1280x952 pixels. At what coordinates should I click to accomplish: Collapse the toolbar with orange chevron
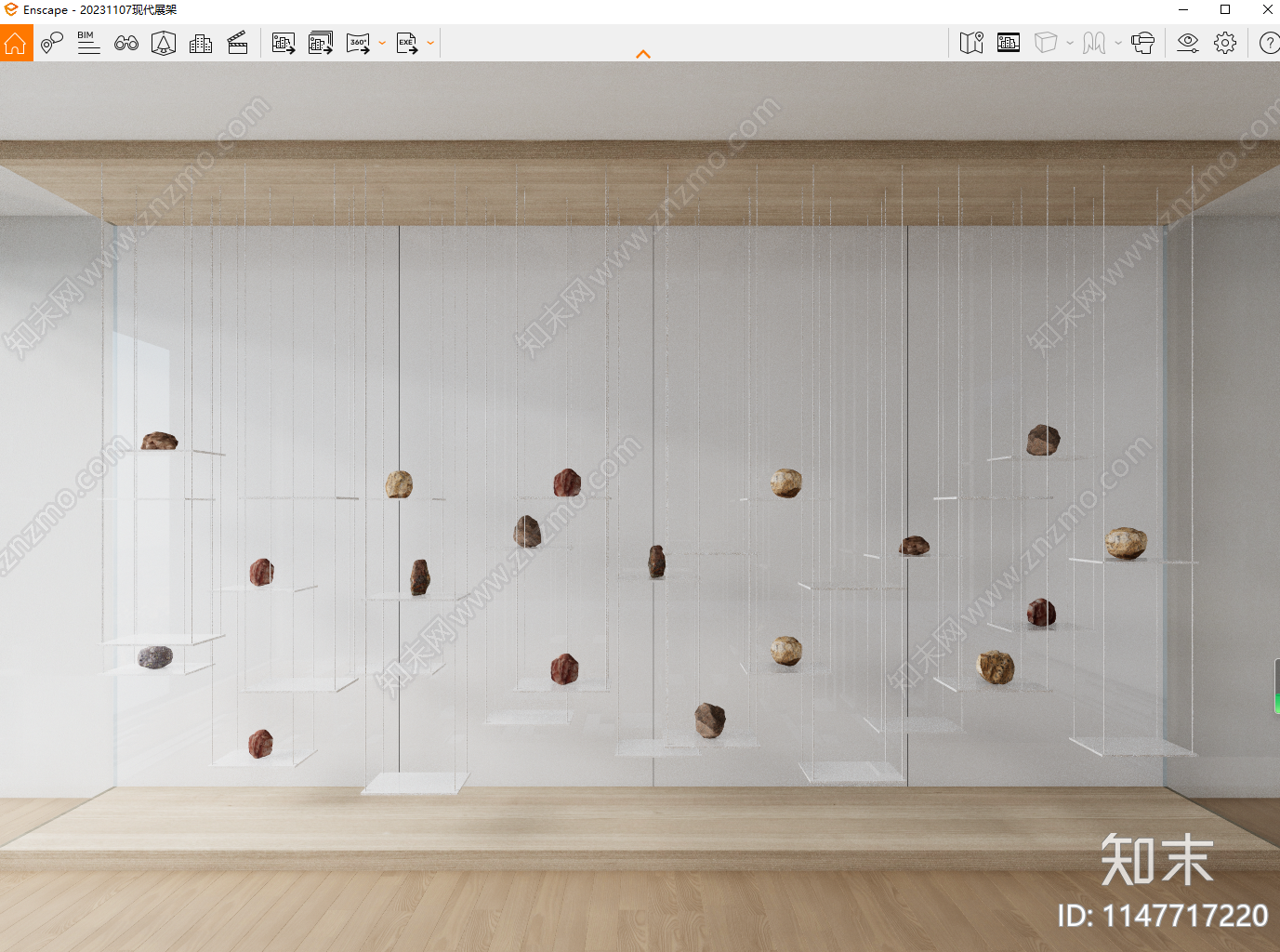click(643, 55)
